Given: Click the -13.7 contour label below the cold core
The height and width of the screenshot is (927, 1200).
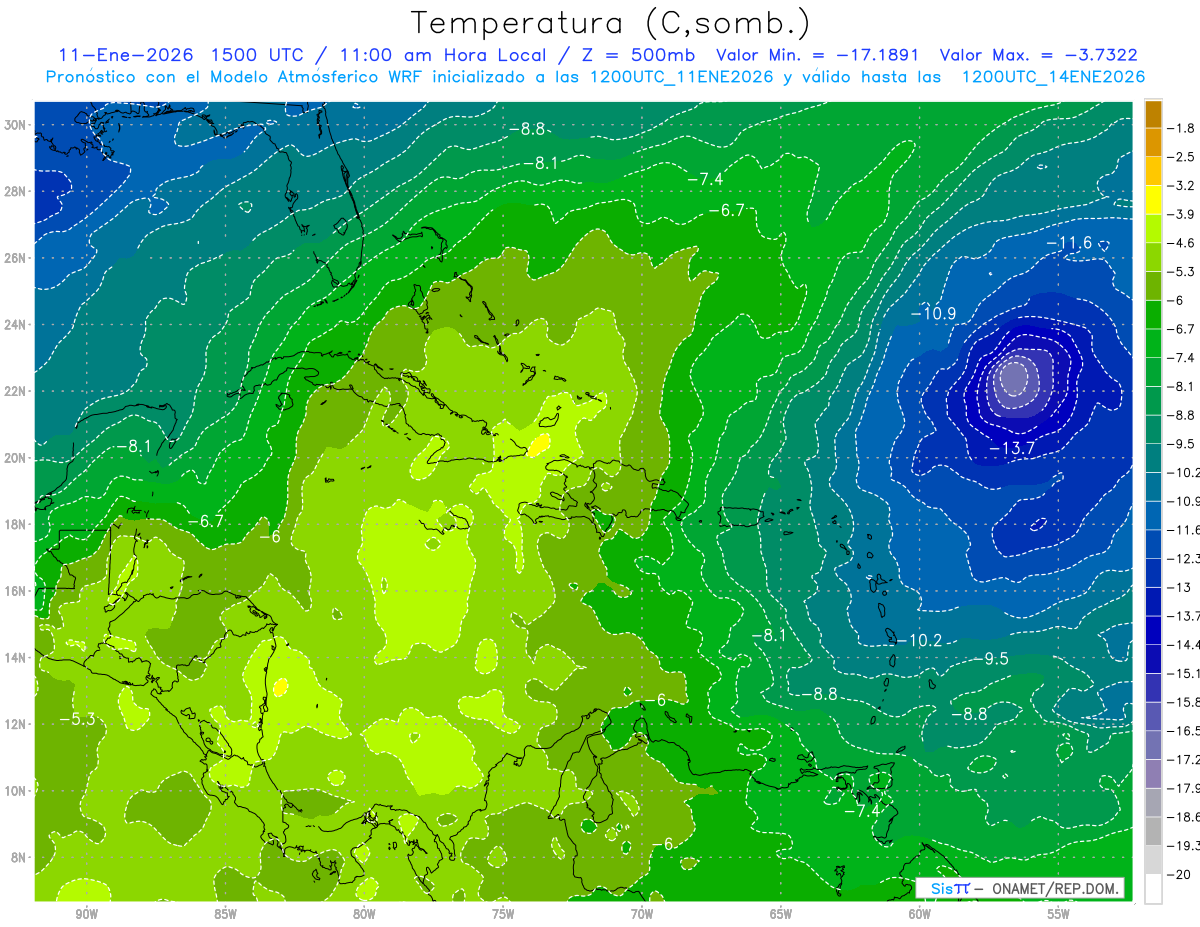Looking at the screenshot, I should click(x=1012, y=449).
